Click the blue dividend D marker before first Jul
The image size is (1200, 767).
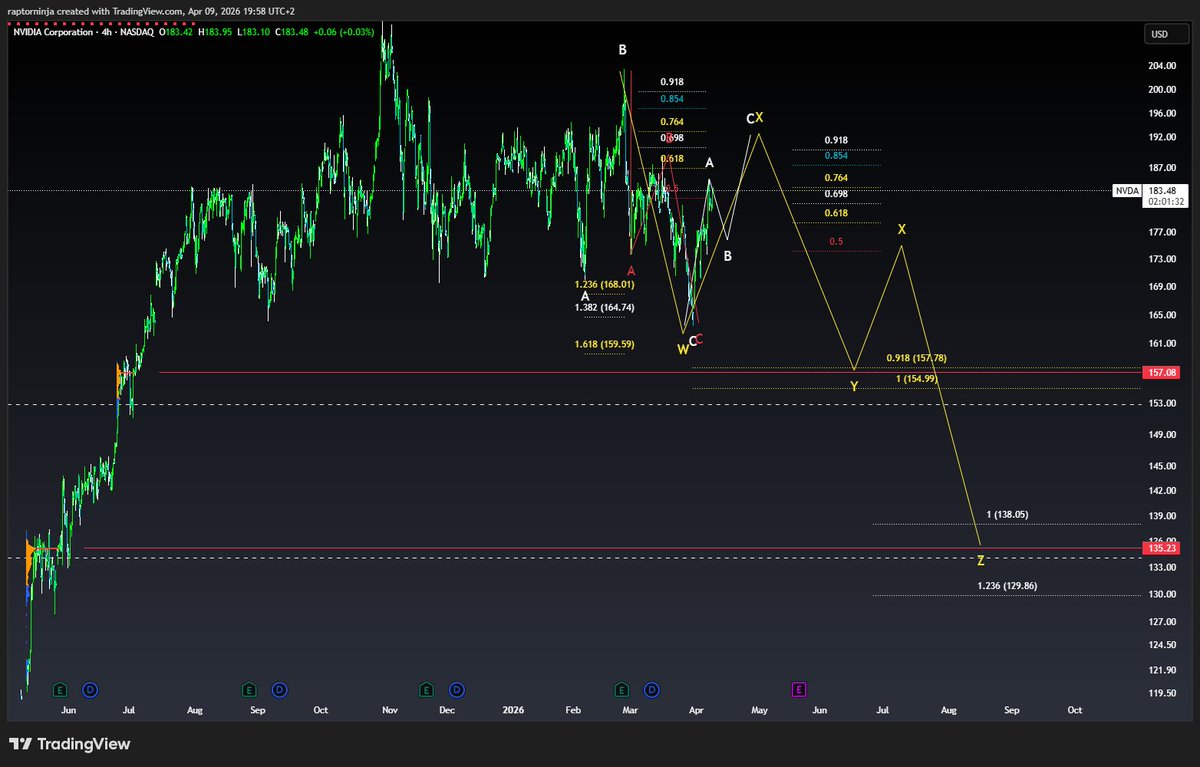(90, 689)
